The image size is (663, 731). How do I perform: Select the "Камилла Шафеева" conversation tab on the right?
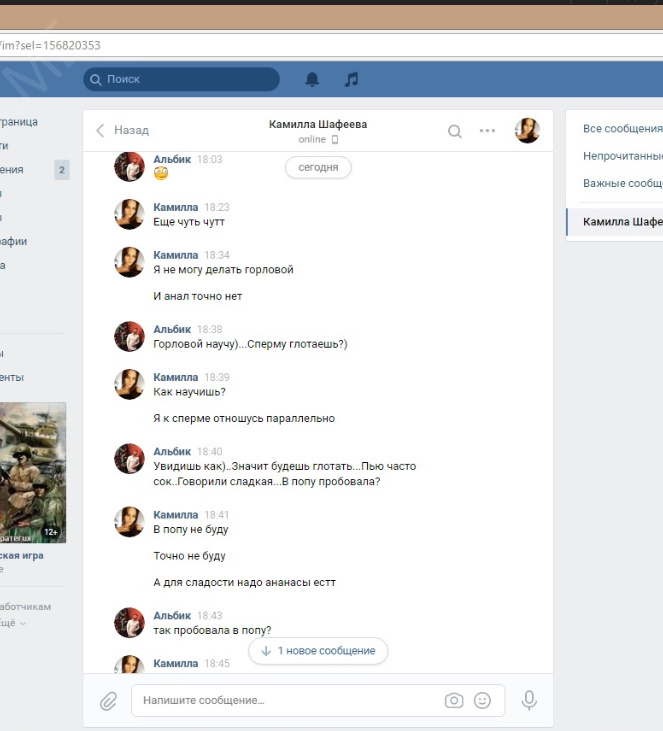[622, 222]
